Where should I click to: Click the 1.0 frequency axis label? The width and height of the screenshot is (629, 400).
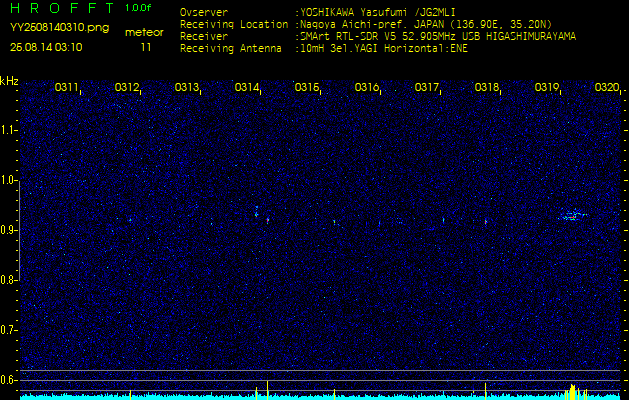click(8, 181)
